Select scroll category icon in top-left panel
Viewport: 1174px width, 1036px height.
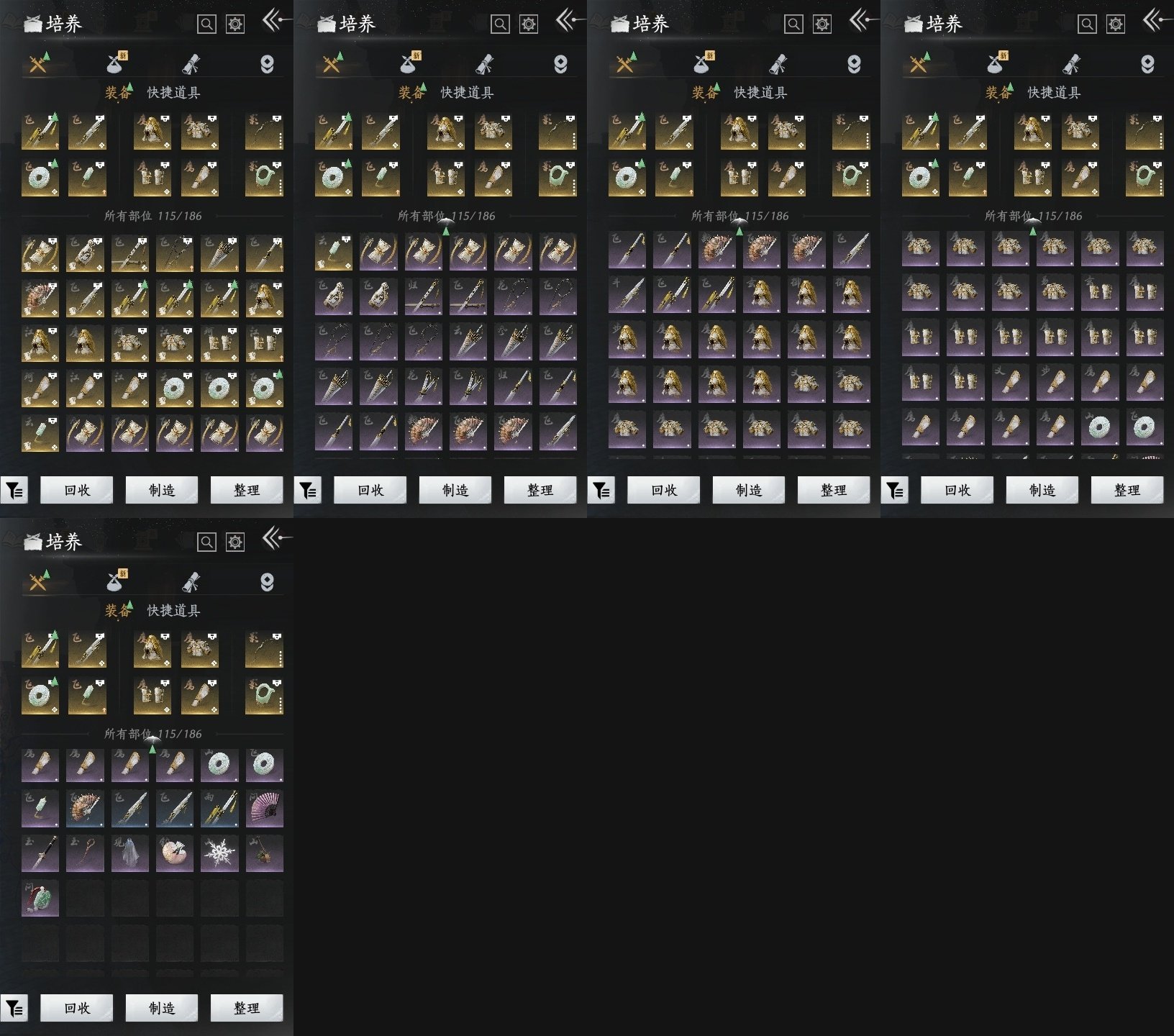coord(191,64)
